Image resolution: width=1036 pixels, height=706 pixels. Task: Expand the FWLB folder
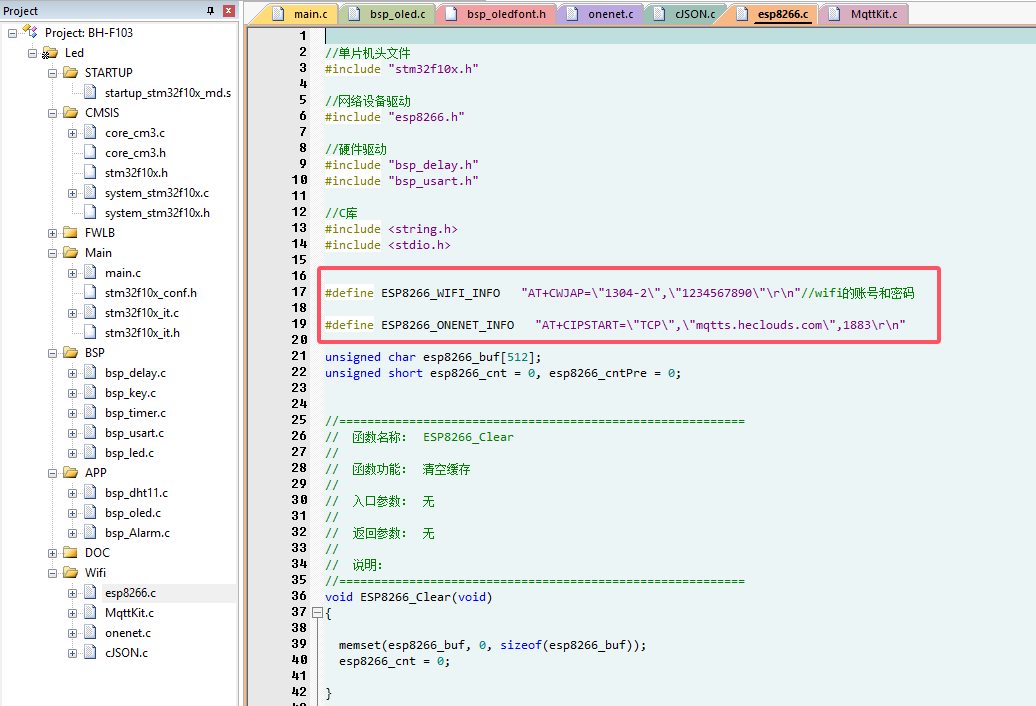pos(52,233)
